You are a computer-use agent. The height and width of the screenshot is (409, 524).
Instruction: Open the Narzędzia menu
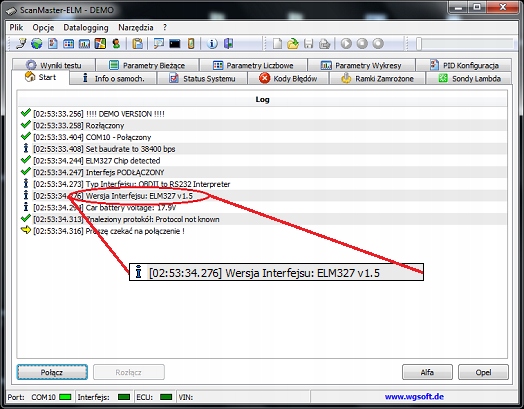[136, 27]
